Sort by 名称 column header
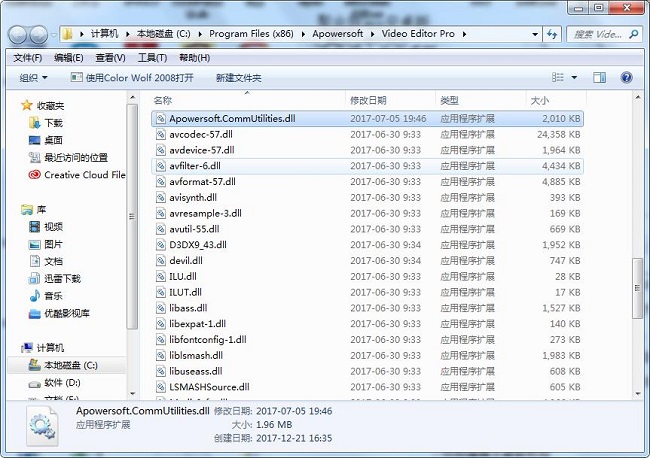Screen dimensions: 650x458 [247, 100]
